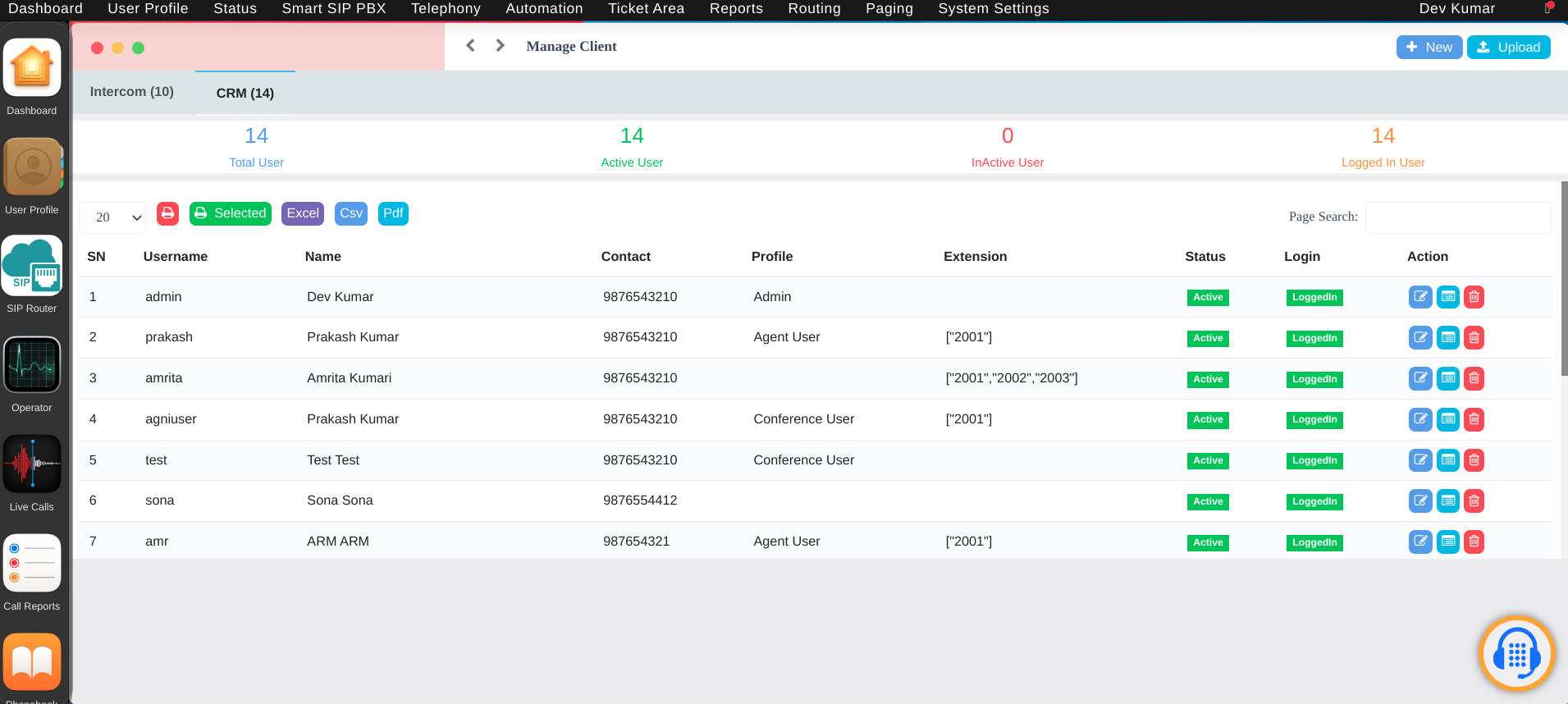
Task: Sort by the Contact column header
Action: [626, 257]
